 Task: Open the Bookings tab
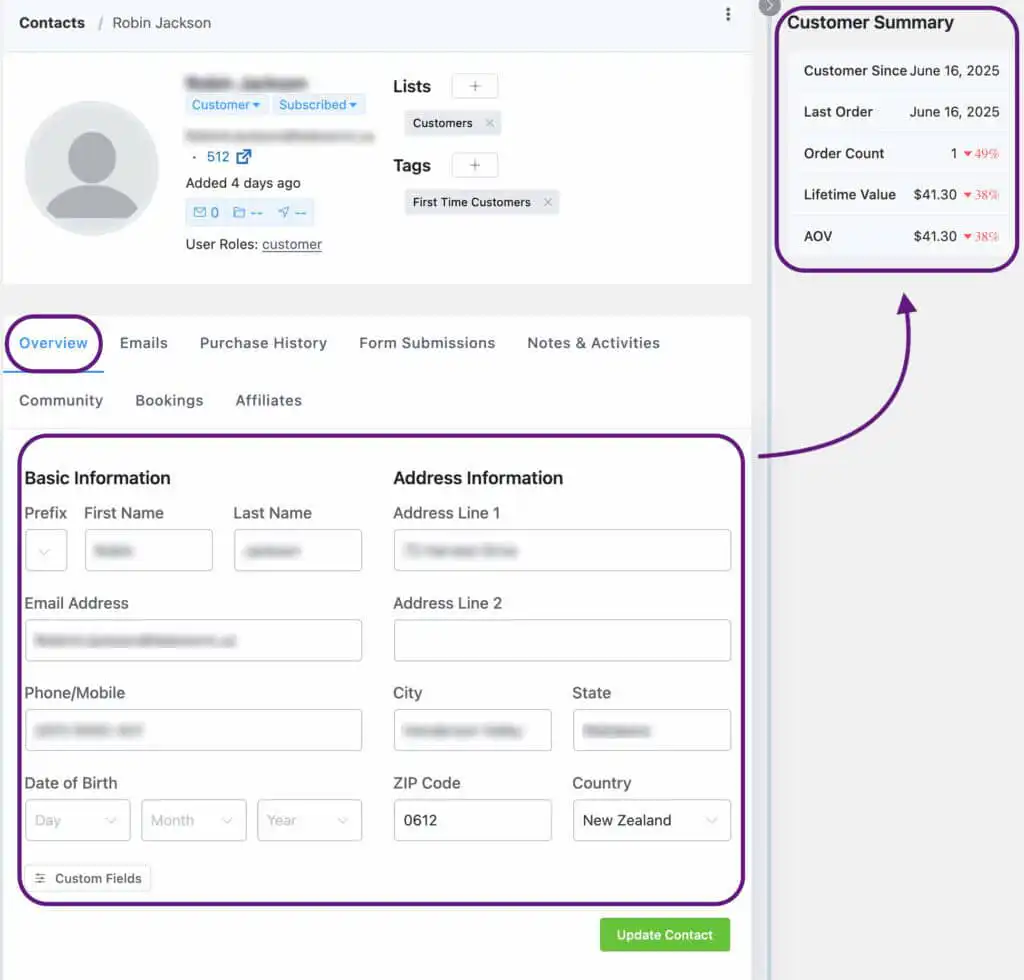[x=169, y=401]
